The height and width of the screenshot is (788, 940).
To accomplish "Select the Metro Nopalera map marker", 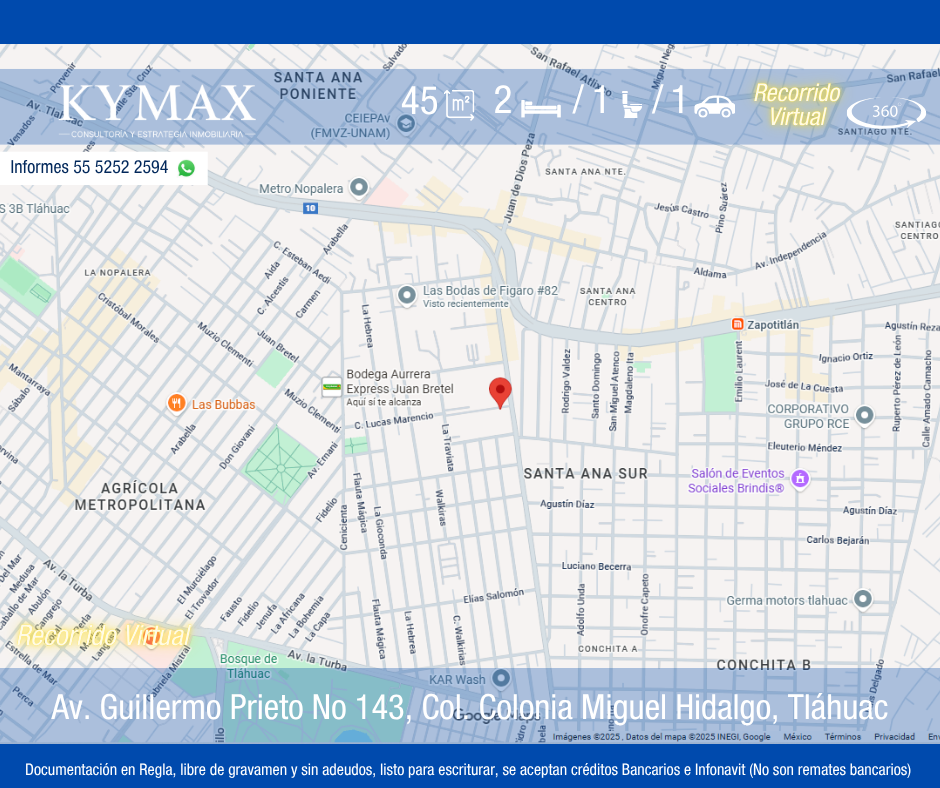I will tap(359, 188).
